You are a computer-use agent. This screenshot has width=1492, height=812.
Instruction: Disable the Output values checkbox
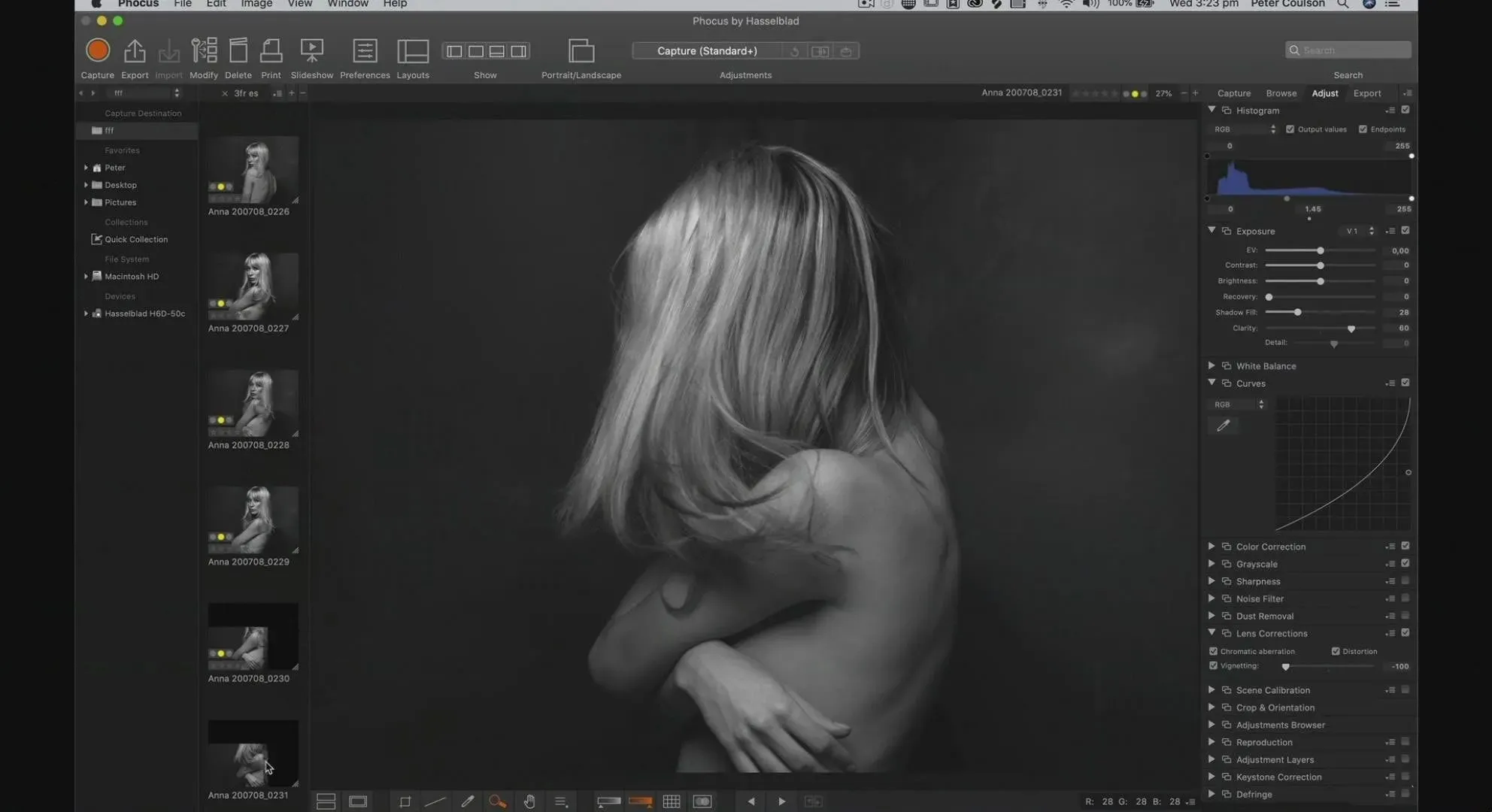coord(1290,129)
